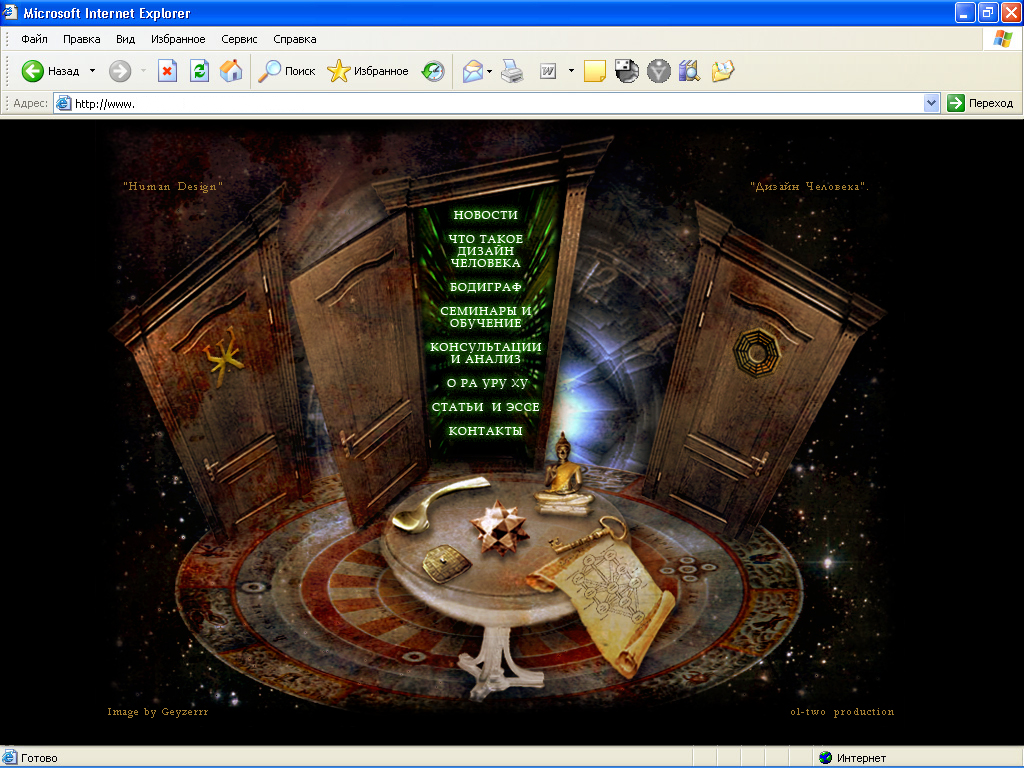Open the Правка menu
The image size is (1024, 768).
point(82,39)
